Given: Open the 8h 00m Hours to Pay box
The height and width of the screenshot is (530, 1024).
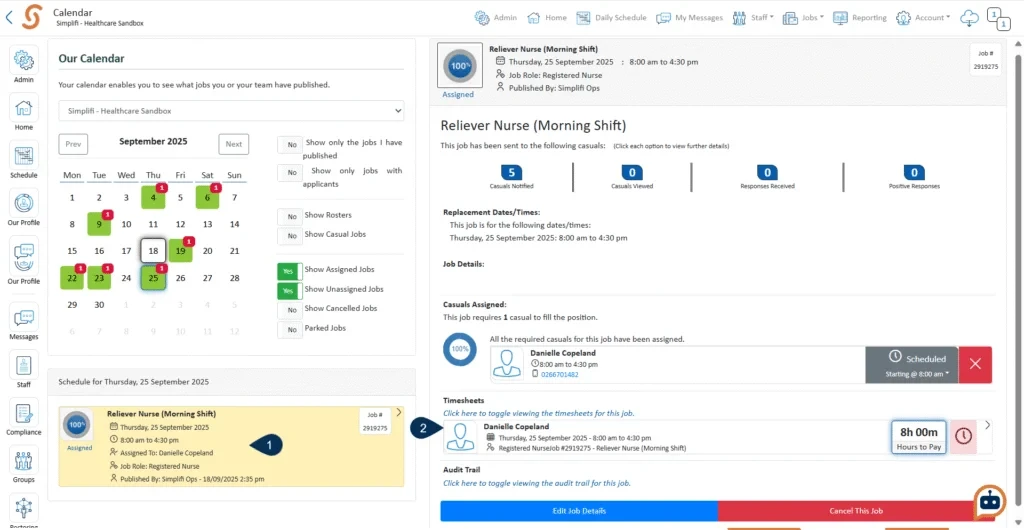Looking at the screenshot, I should [919, 437].
